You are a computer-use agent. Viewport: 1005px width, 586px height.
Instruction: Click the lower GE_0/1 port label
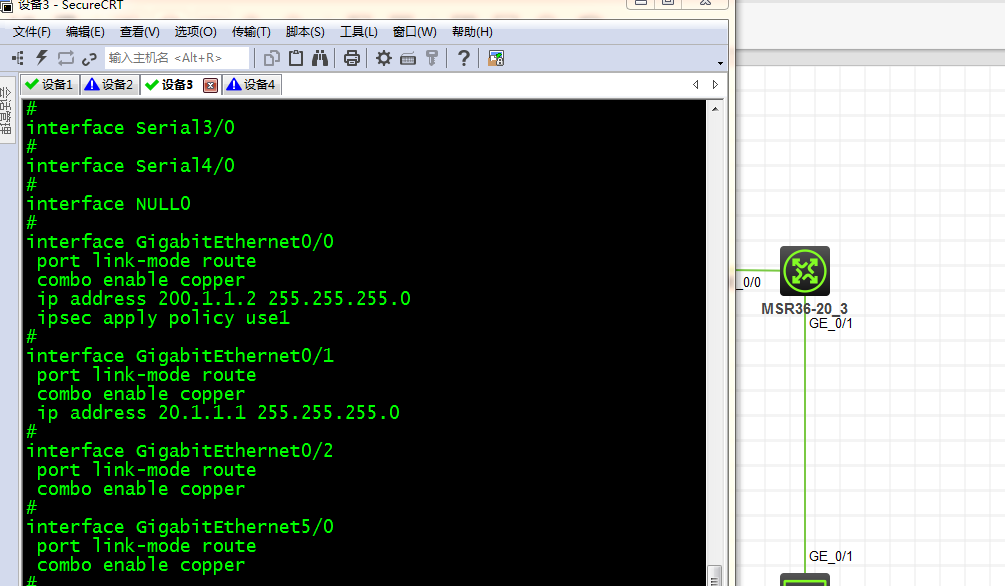pyautogui.click(x=831, y=557)
